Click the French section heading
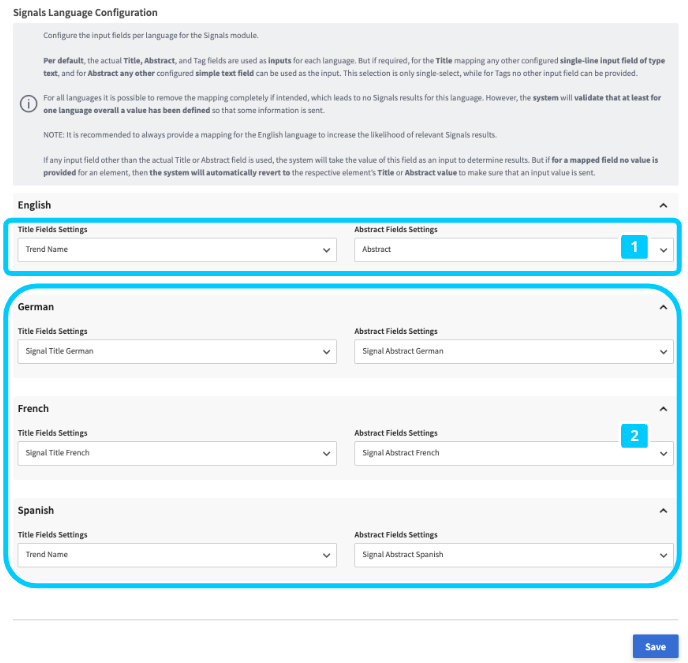Screen dimensions: 688x663 34,409
